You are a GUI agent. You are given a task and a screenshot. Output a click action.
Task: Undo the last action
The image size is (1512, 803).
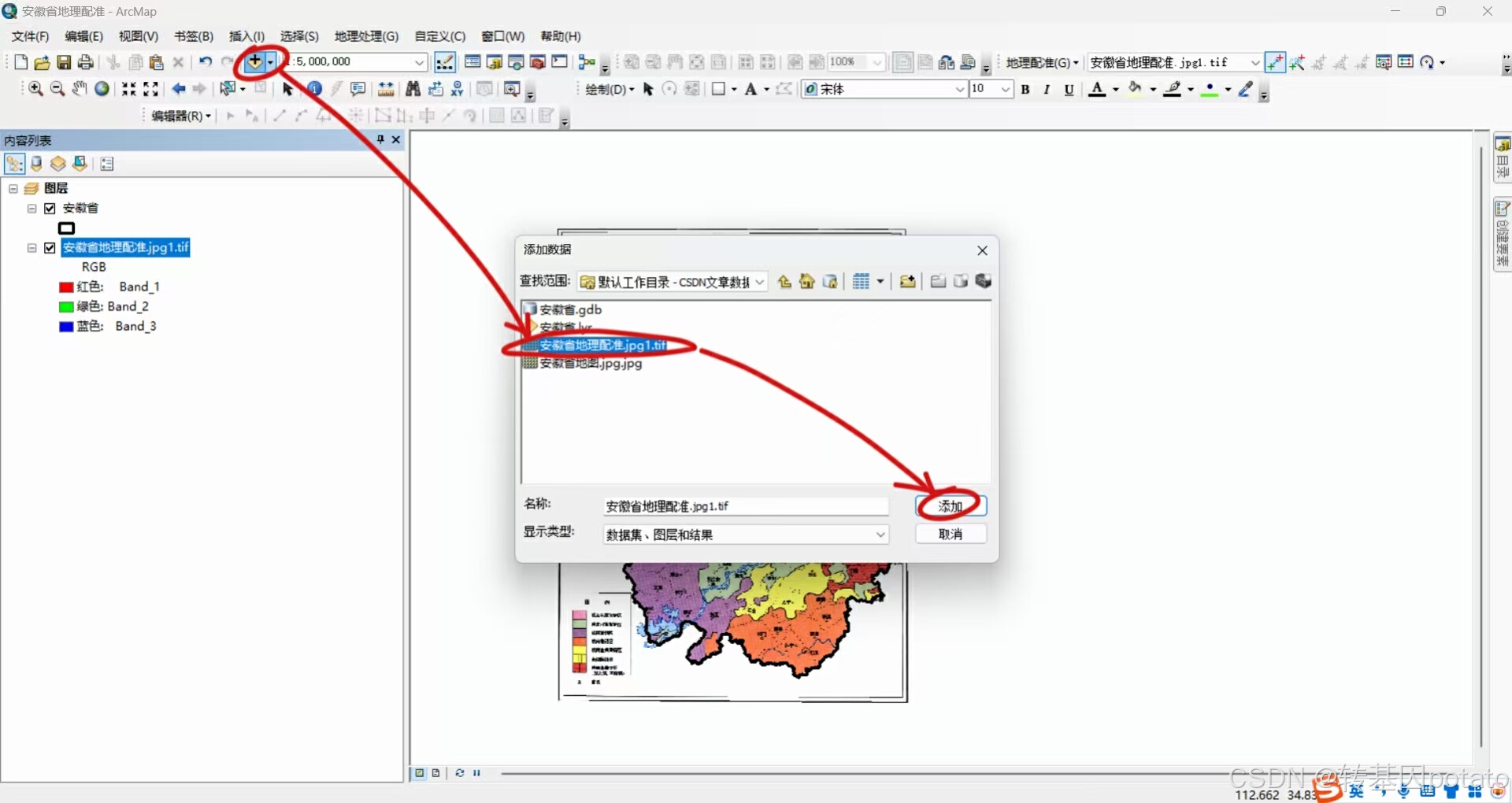point(206,61)
